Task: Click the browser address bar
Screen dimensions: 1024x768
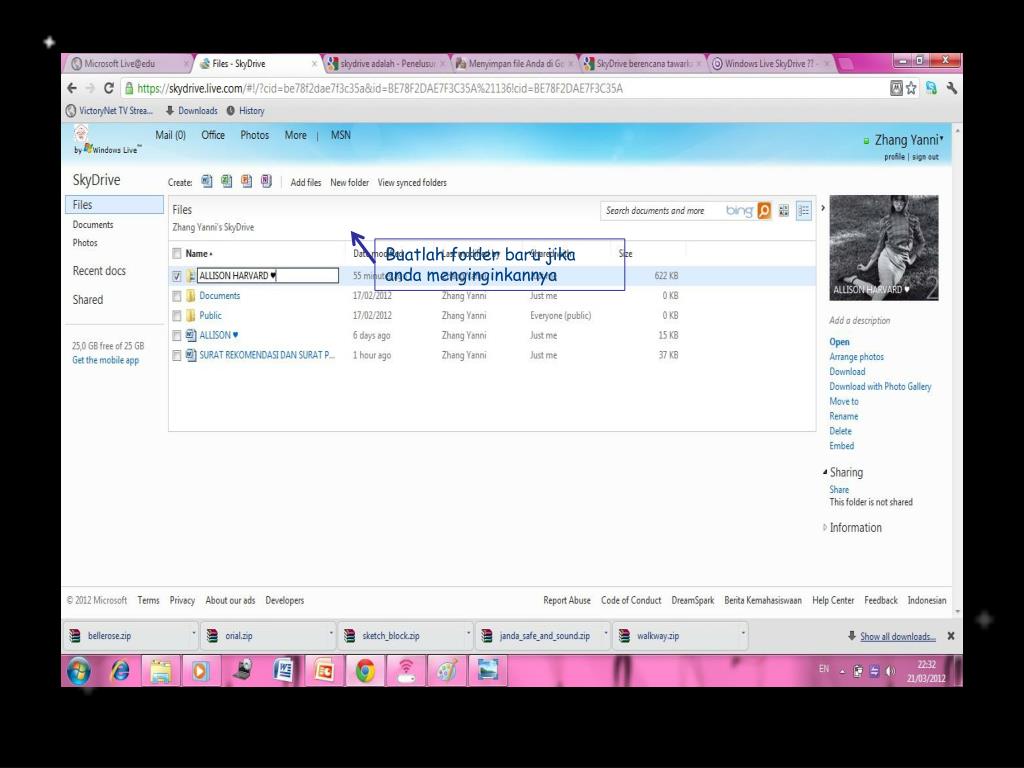Action: click(503, 88)
